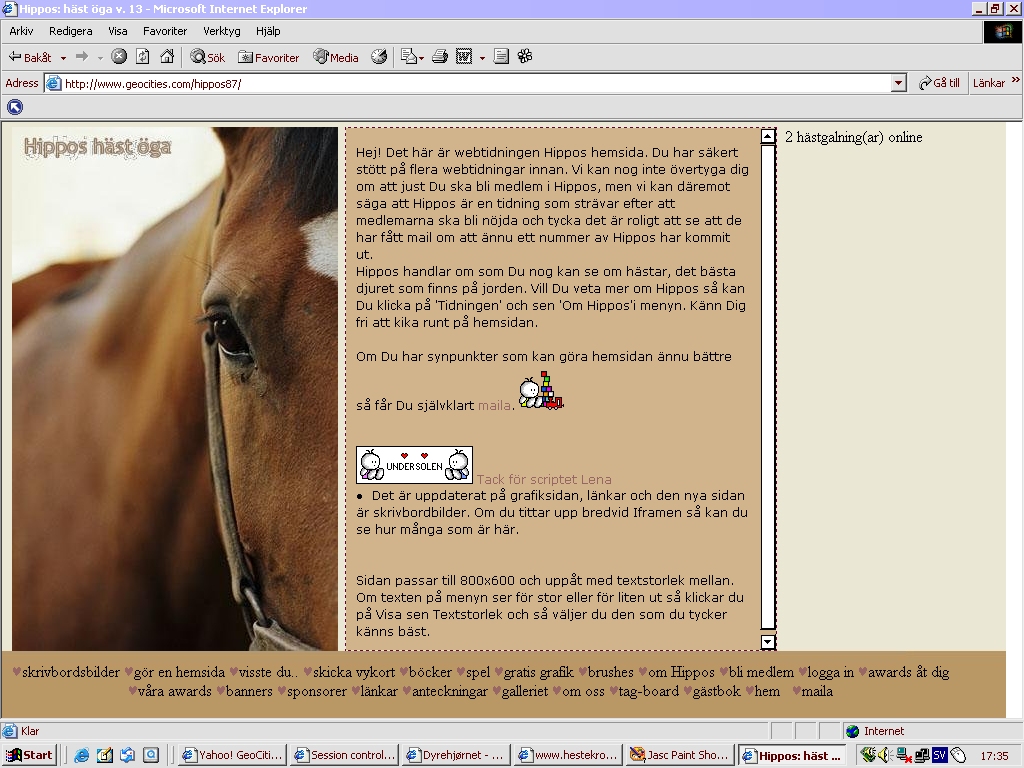
Task: Click the blue arrow icon below address bar
Action: pyautogui.click(x=15, y=107)
